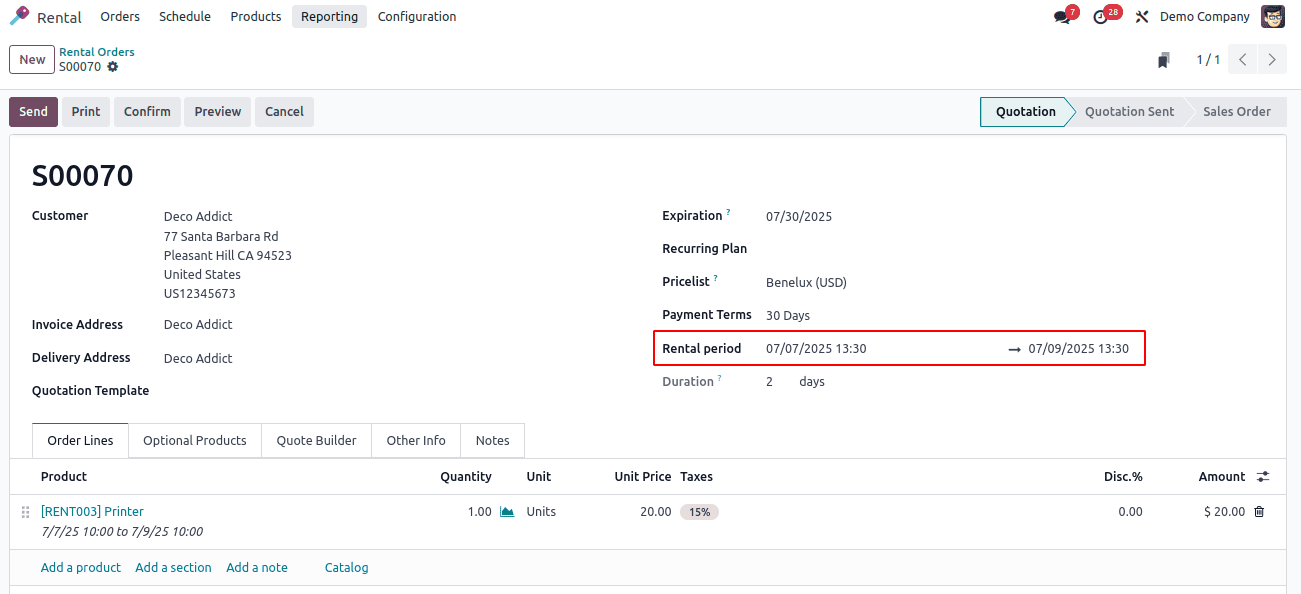The height and width of the screenshot is (594, 1301).
Task: Cancel the rental order
Action: [x=284, y=112]
